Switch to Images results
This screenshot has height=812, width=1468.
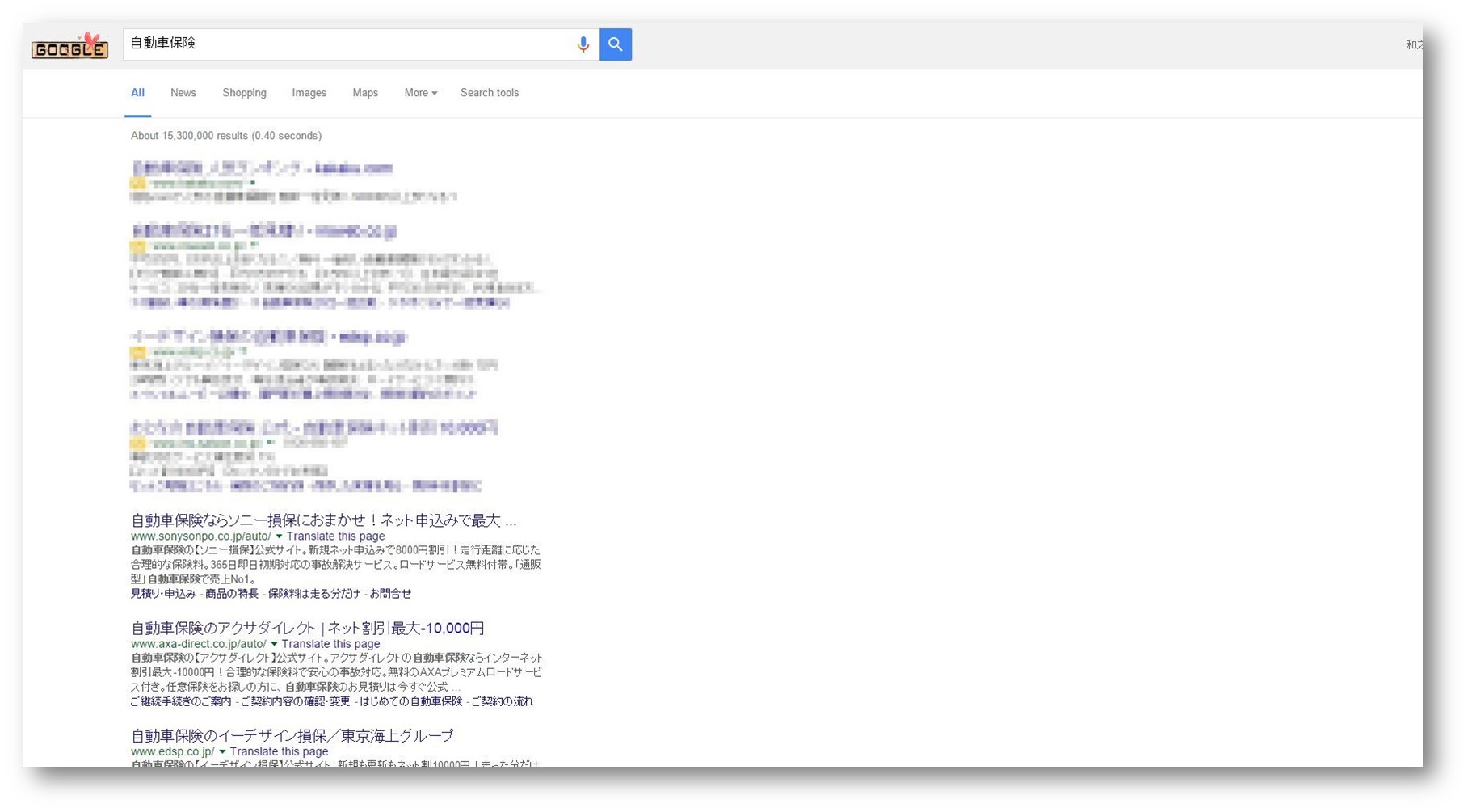[x=309, y=93]
